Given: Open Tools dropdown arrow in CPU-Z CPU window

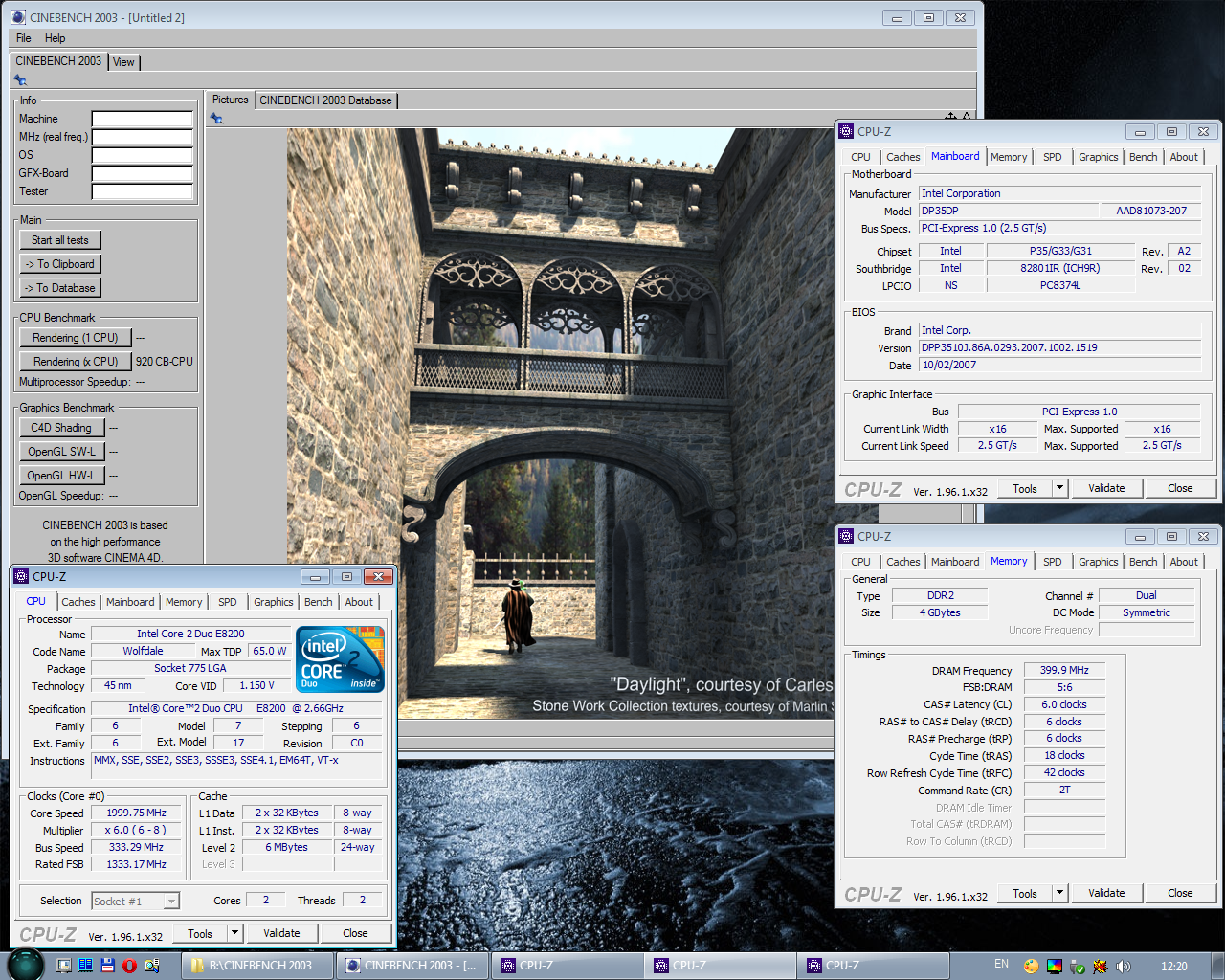Looking at the screenshot, I should pos(234,933).
